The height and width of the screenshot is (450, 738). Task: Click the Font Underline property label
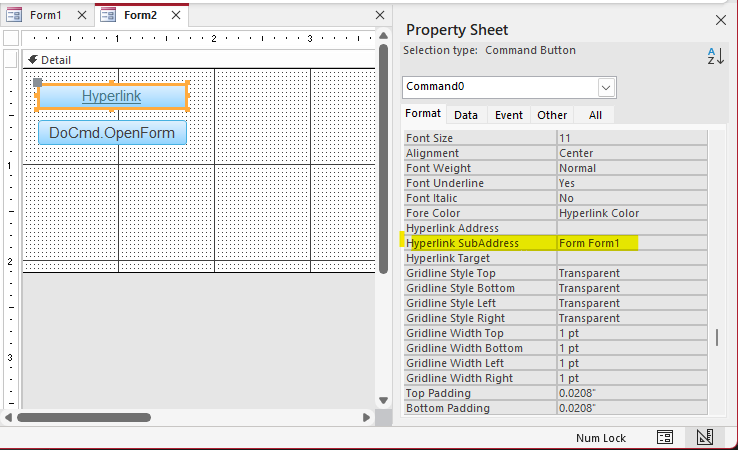pos(445,183)
